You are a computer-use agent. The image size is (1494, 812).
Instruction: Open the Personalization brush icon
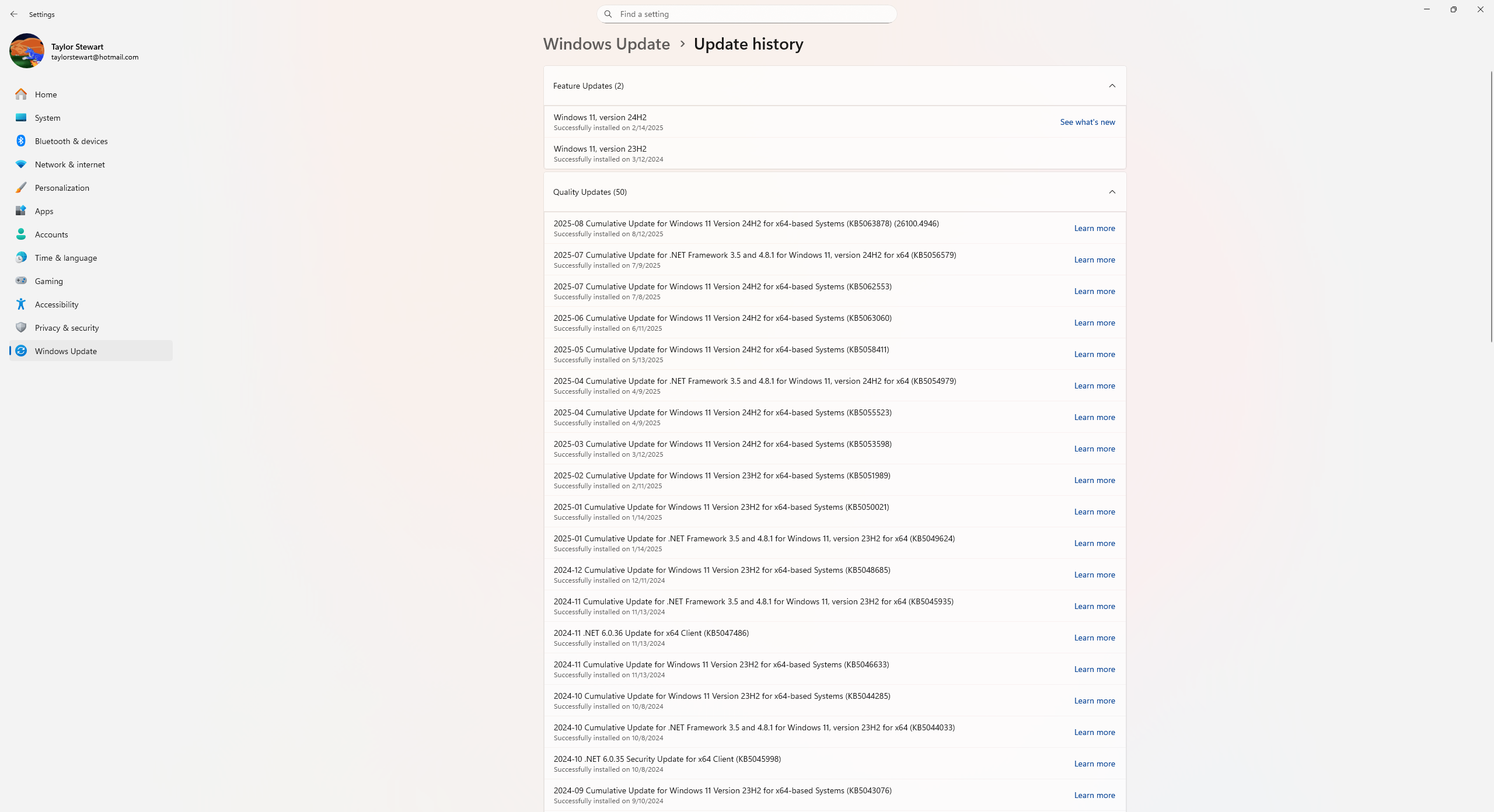coord(21,187)
